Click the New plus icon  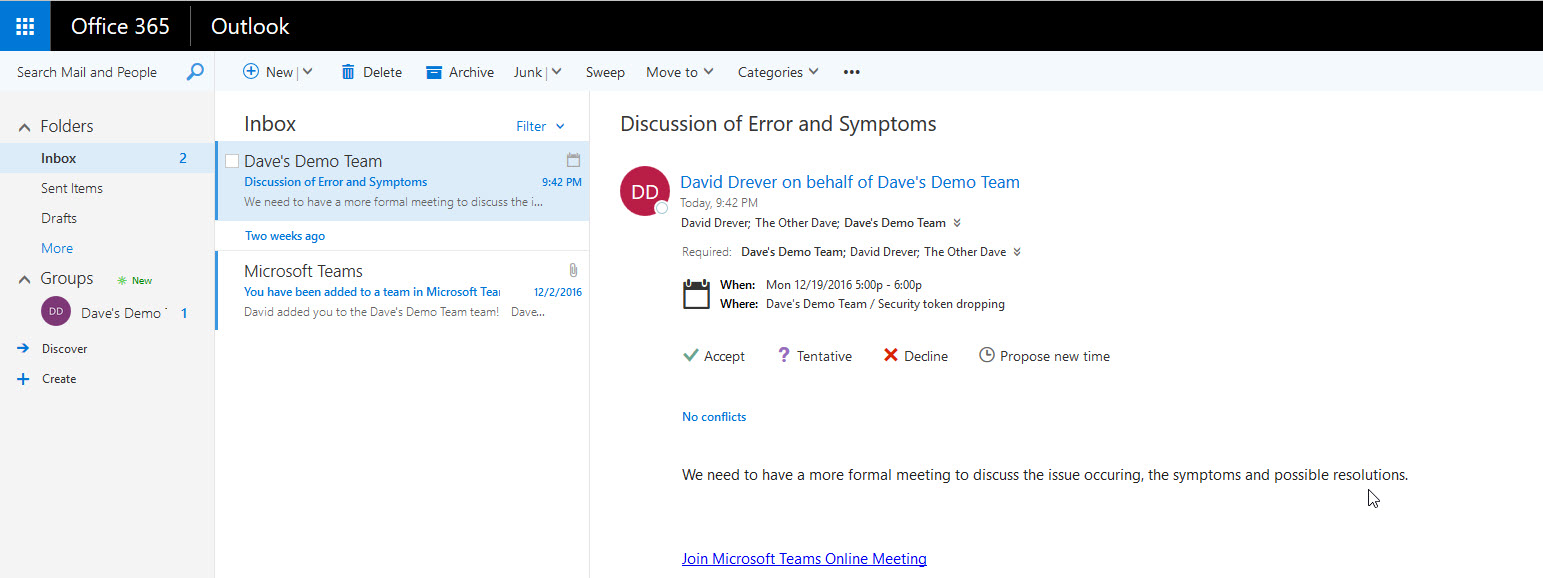[x=251, y=72]
